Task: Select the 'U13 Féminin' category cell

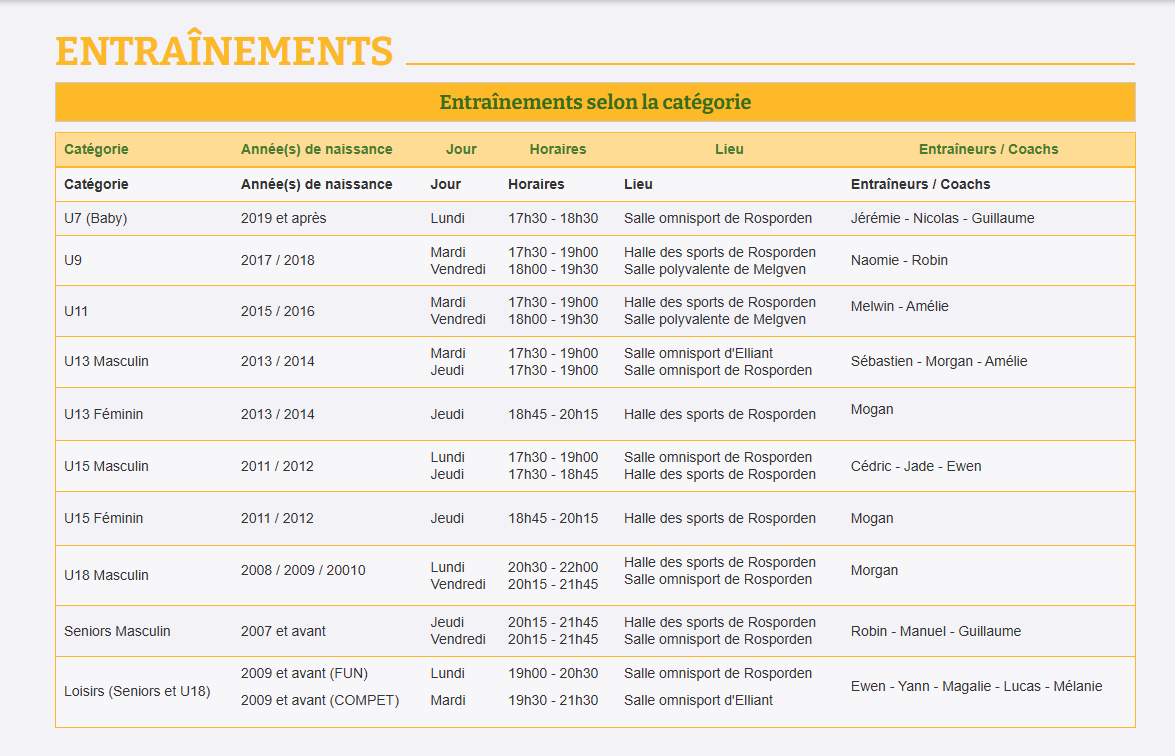Action: click(103, 414)
